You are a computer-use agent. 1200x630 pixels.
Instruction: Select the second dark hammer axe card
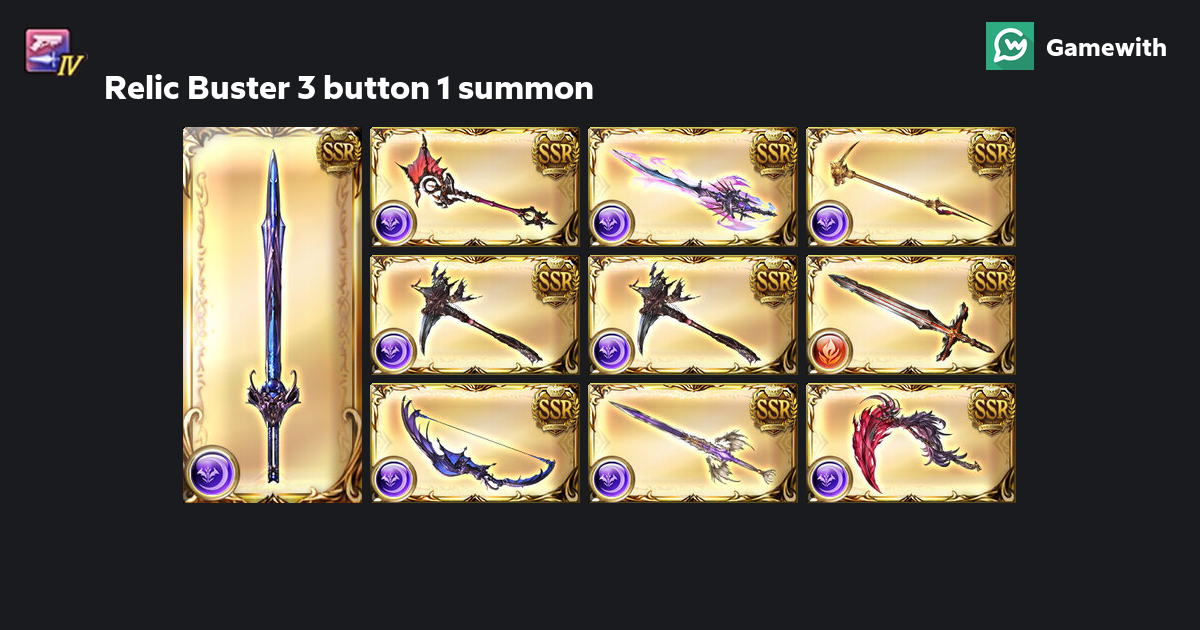pyautogui.click(x=693, y=315)
